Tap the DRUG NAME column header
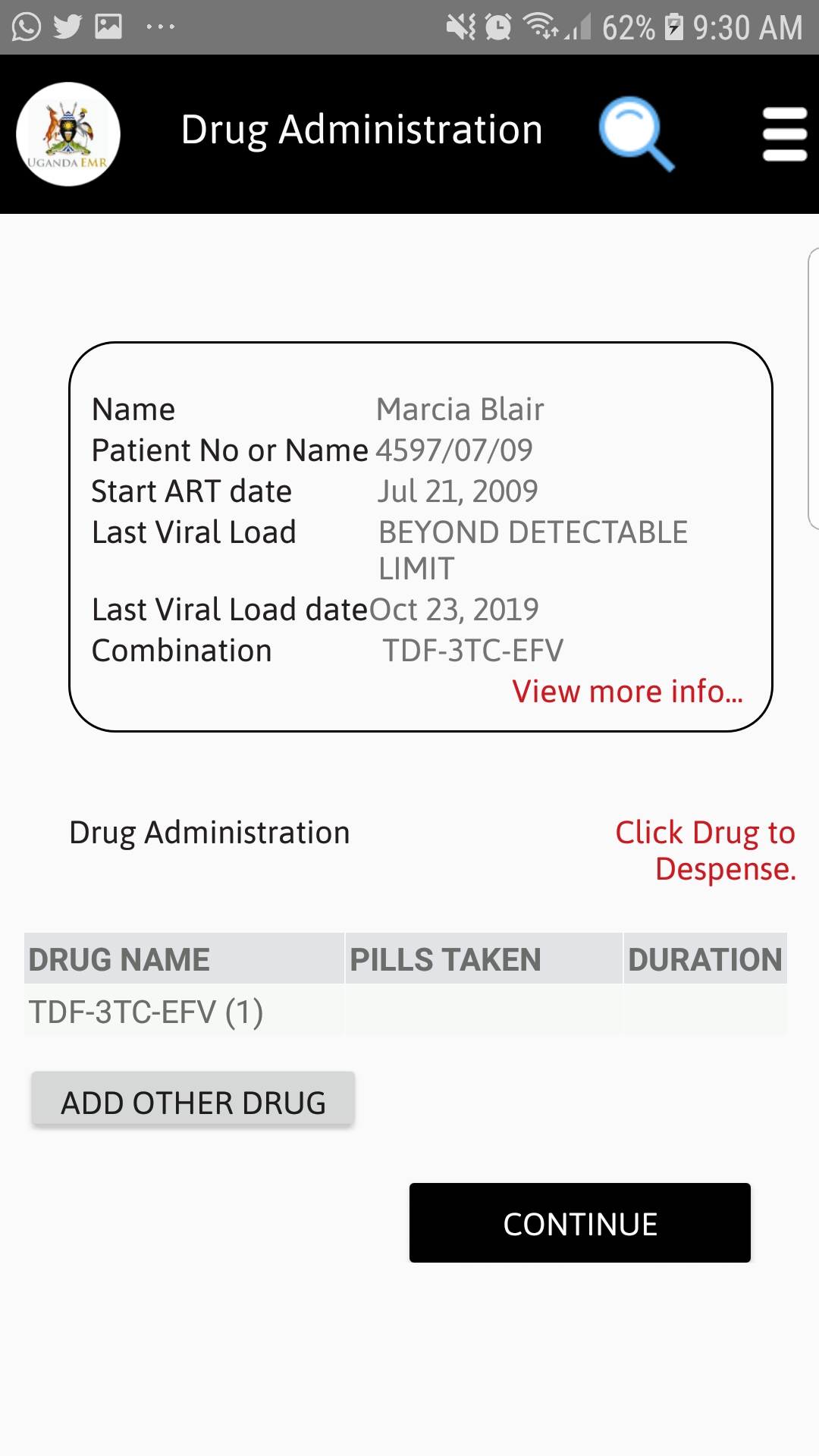 coord(119,959)
